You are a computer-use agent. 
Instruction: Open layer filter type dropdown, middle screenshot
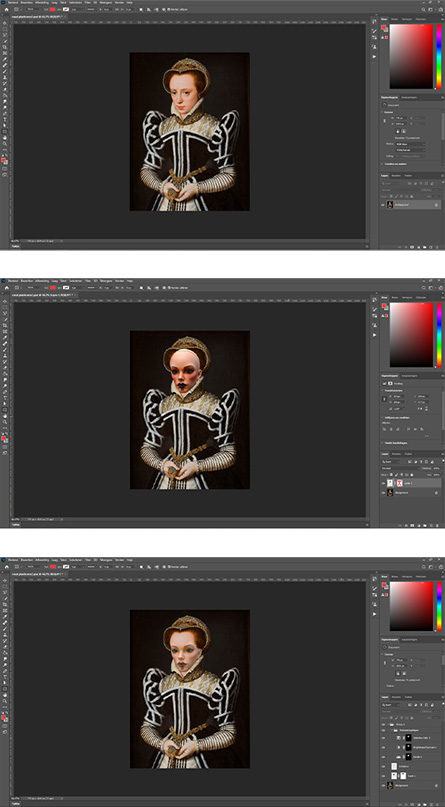[390, 462]
